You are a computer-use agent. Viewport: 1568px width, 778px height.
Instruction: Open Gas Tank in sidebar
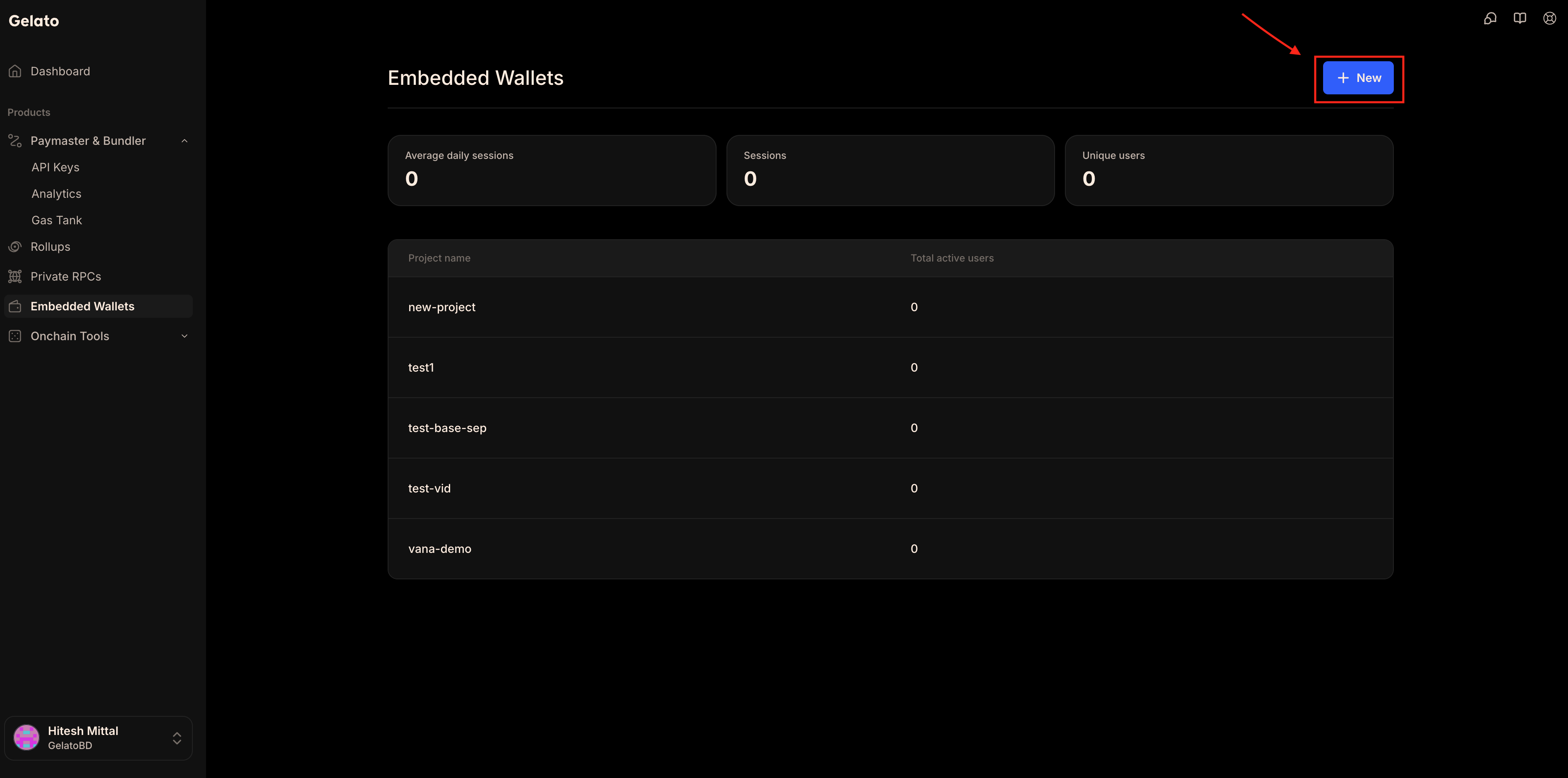point(57,221)
